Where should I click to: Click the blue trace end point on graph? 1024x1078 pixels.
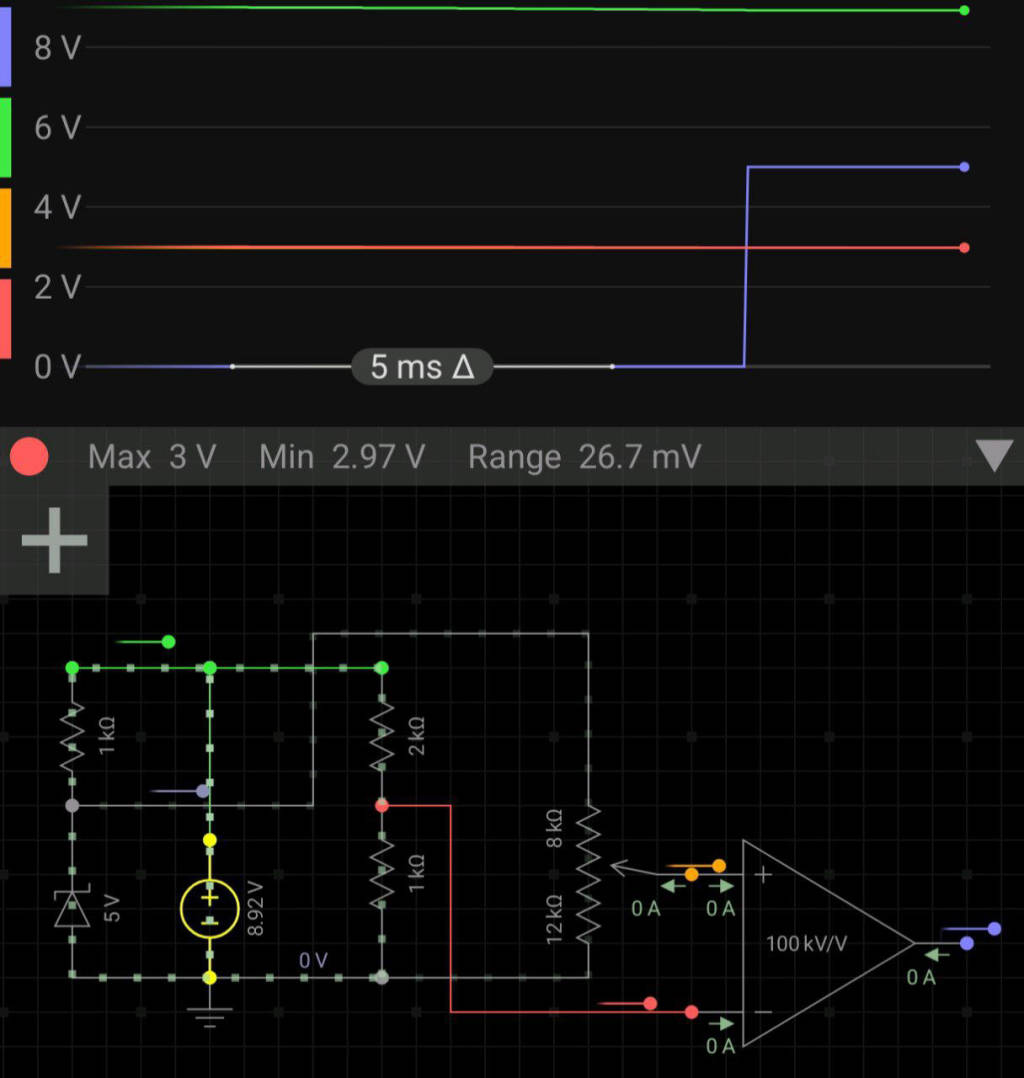964,167
